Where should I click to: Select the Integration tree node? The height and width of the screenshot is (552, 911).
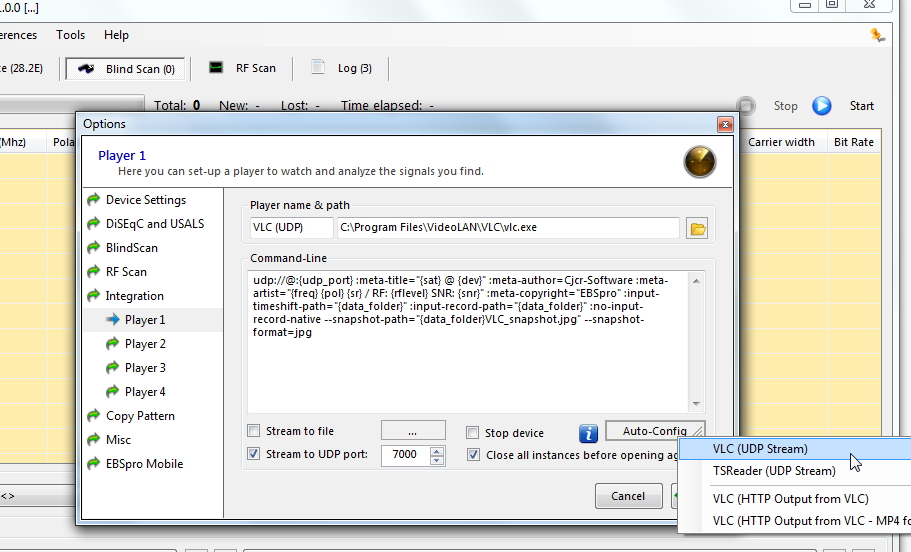[134, 296]
